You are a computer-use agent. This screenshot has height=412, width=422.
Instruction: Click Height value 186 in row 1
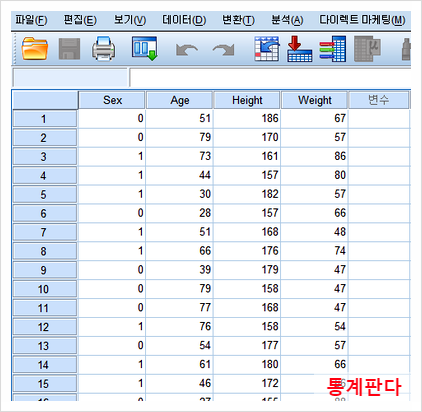(247, 118)
